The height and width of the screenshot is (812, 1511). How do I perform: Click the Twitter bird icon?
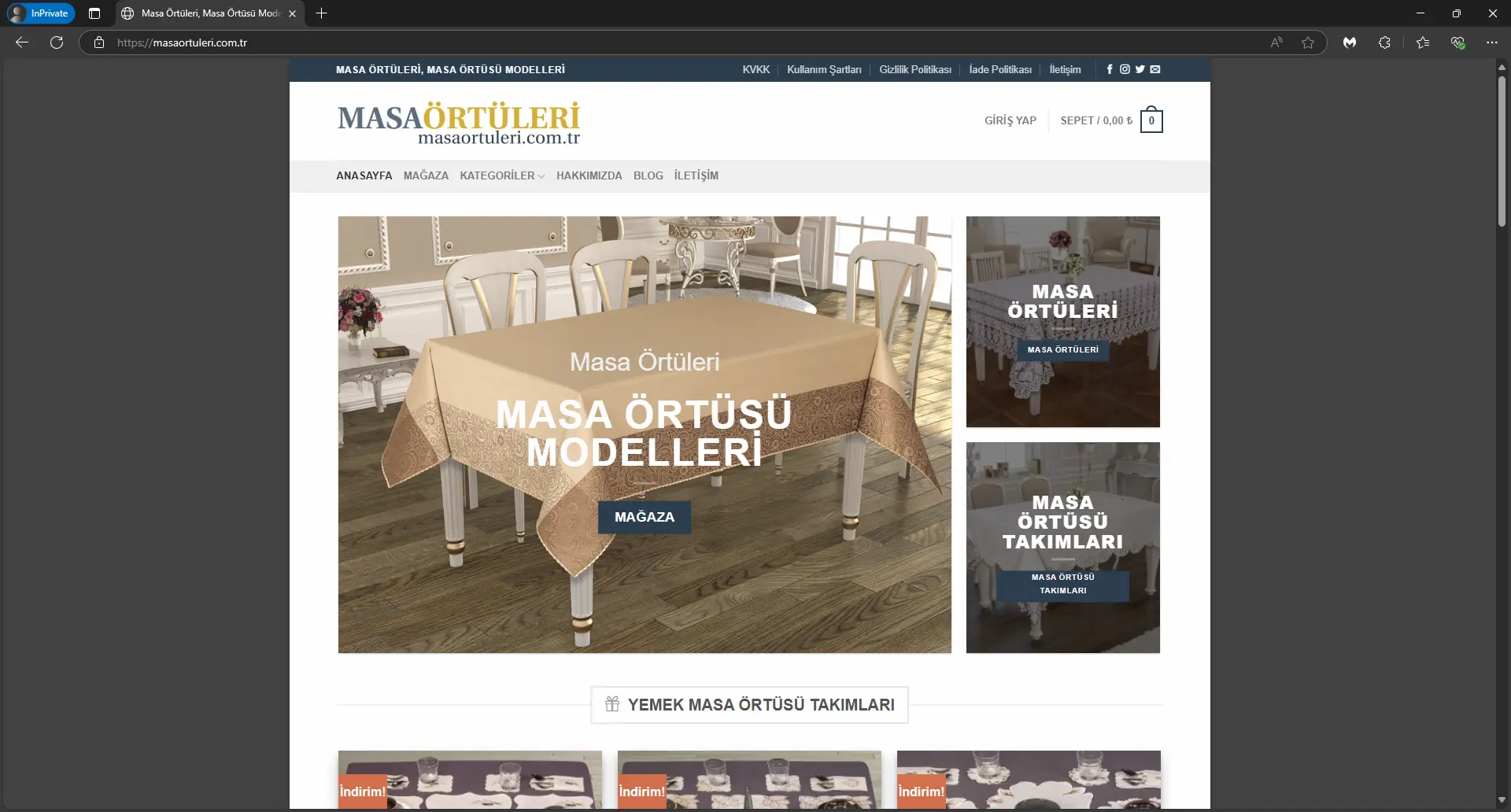point(1140,69)
